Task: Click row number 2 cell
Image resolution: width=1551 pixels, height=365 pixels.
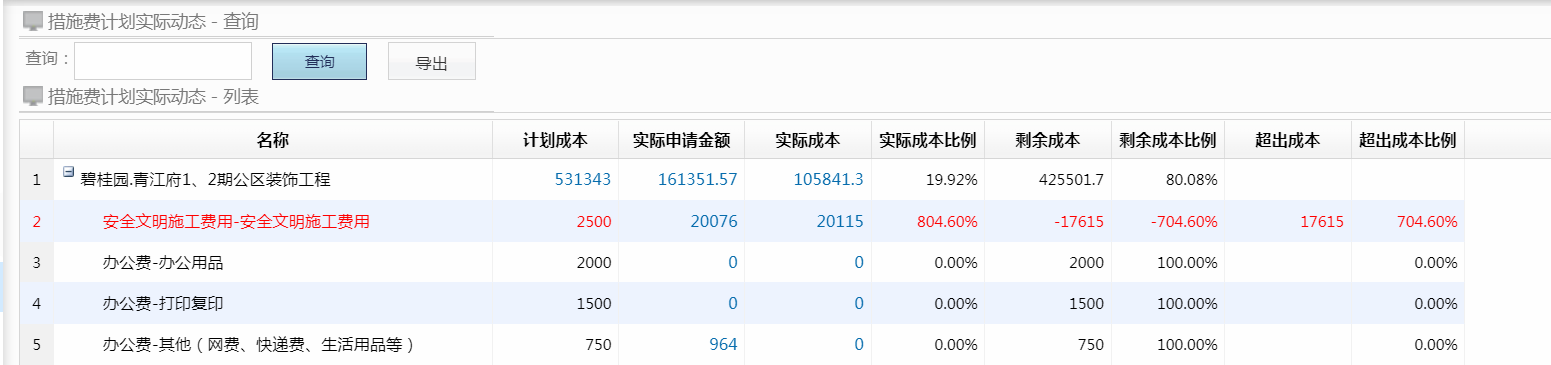Action: click(37, 222)
